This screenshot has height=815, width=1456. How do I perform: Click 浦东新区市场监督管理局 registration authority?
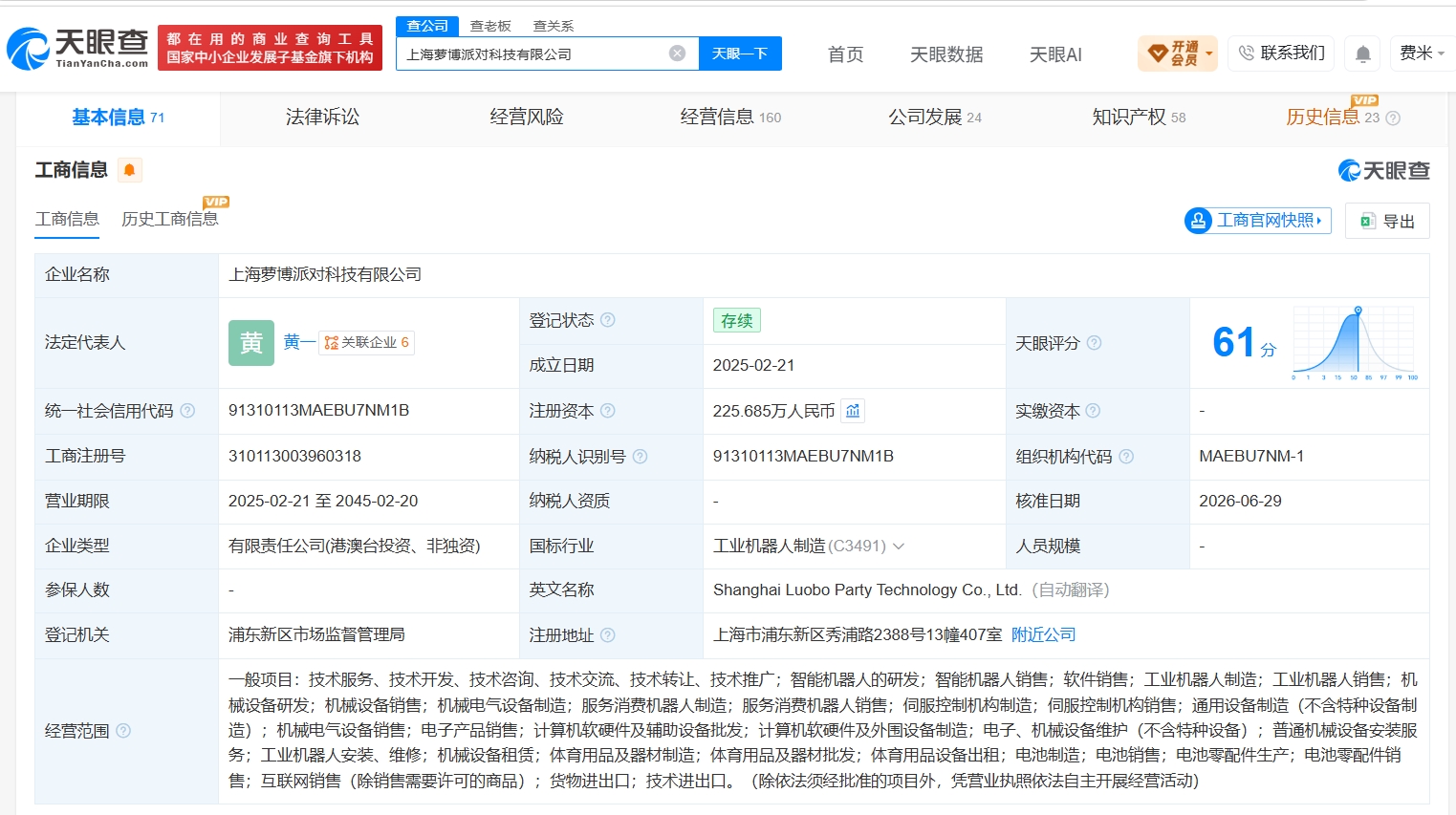(x=316, y=634)
